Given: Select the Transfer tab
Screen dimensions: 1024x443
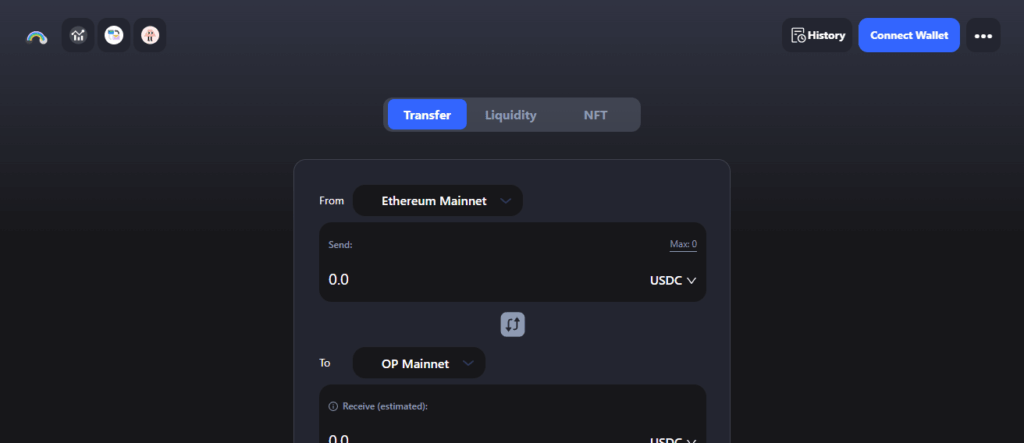Looking at the screenshot, I should coord(427,115).
